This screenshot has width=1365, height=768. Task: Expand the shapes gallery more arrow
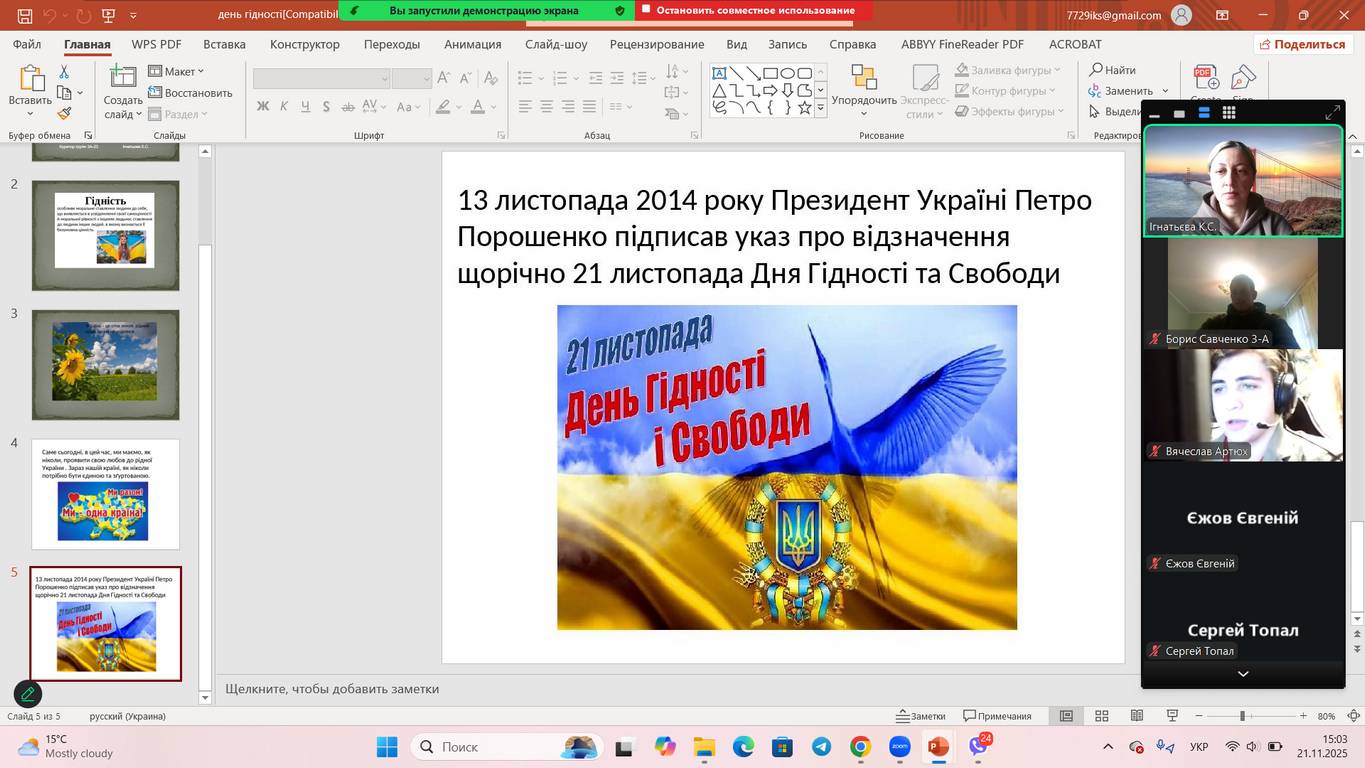(821, 108)
